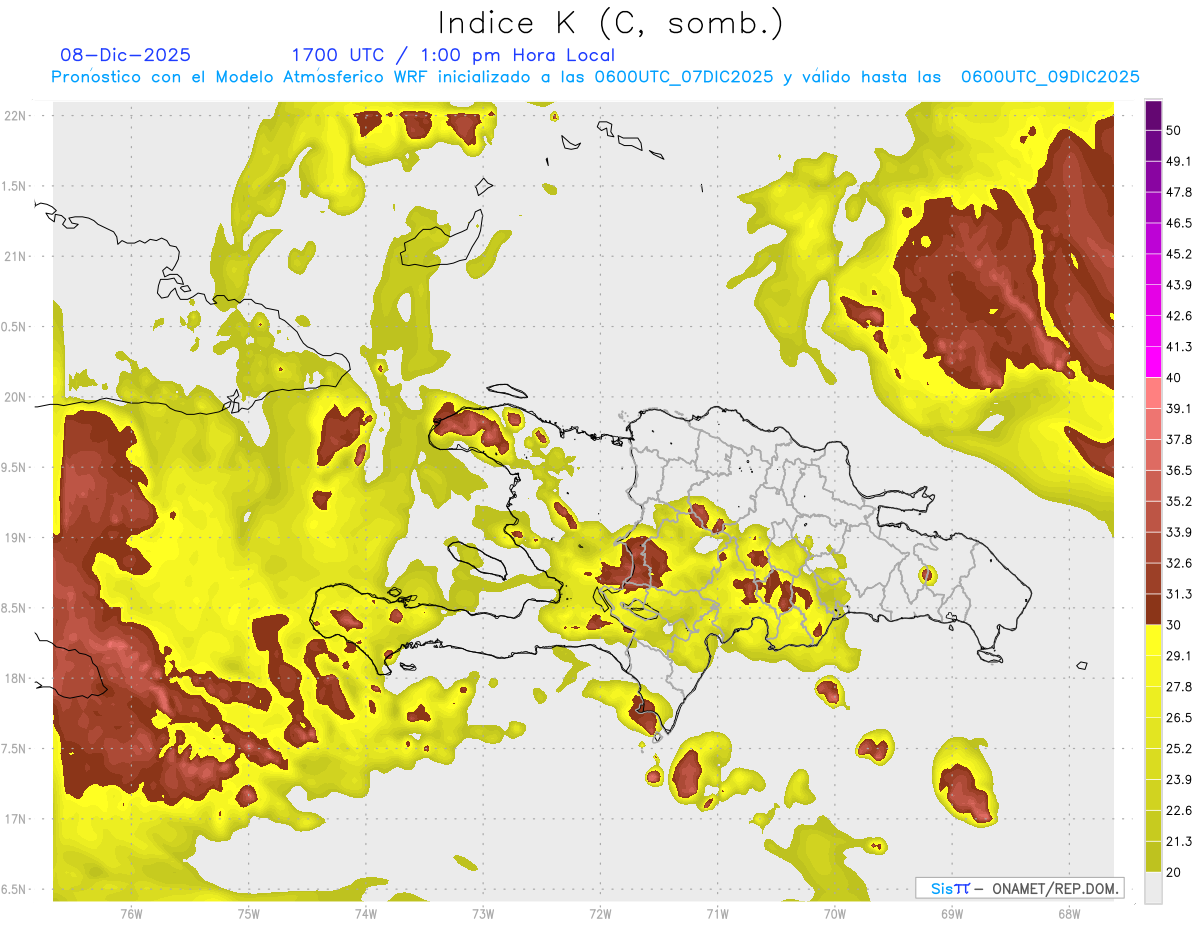The width and height of the screenshot is (1200, 927).
Task: Click the colorbar value '50'
Action: [x=1175, y=130]
